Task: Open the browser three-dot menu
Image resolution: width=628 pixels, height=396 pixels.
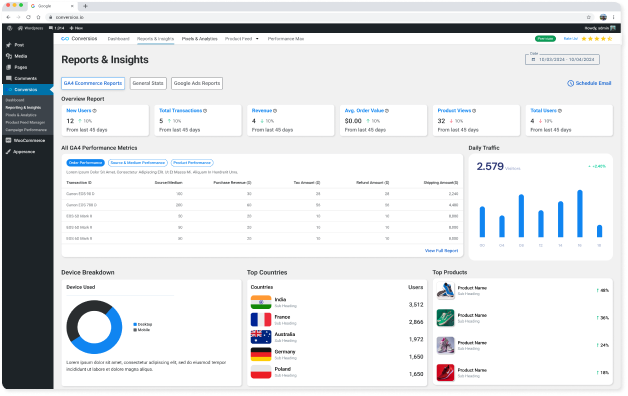Action: pyautogui.click(x=614, y=17)
